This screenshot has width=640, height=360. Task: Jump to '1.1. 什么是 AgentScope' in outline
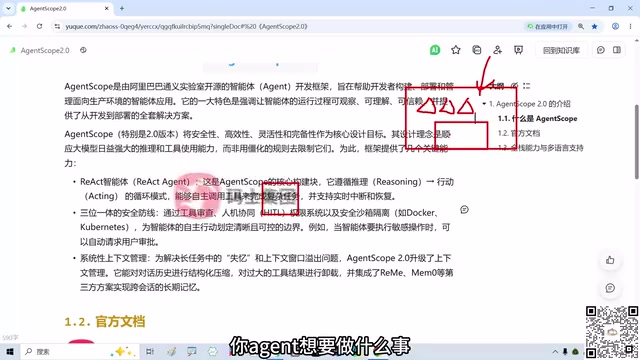[538, 118]
